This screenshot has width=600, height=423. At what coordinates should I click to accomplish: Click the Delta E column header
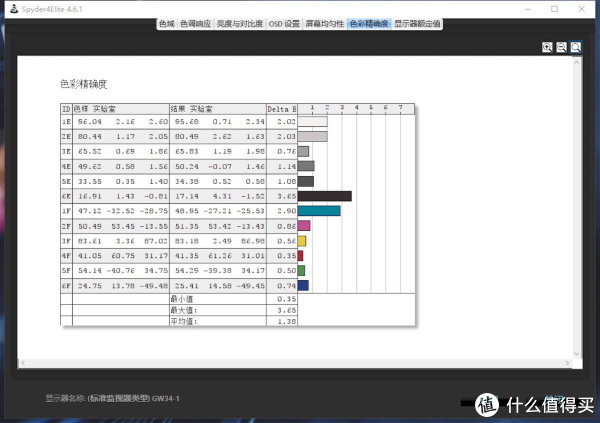click(282, 109)
